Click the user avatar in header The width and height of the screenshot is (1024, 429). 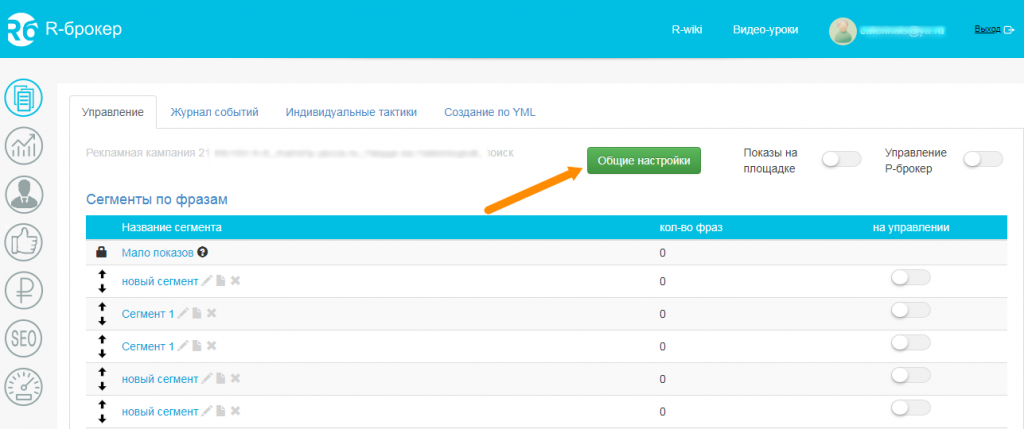(842, 30)
